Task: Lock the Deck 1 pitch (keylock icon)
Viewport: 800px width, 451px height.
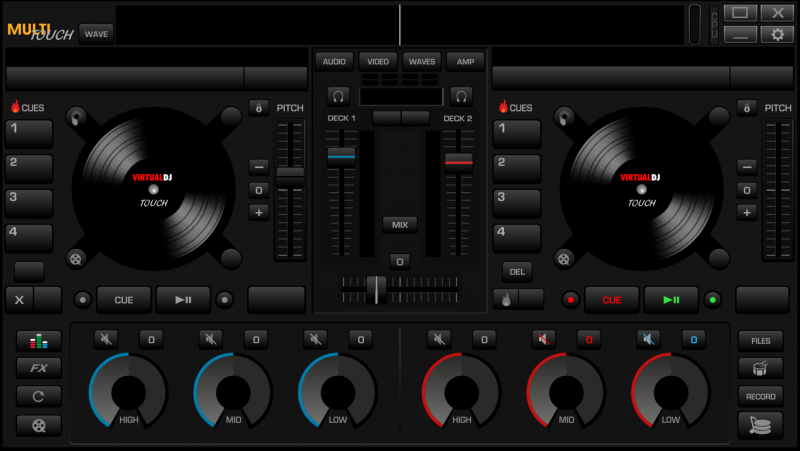Action: tap(259, 108)
